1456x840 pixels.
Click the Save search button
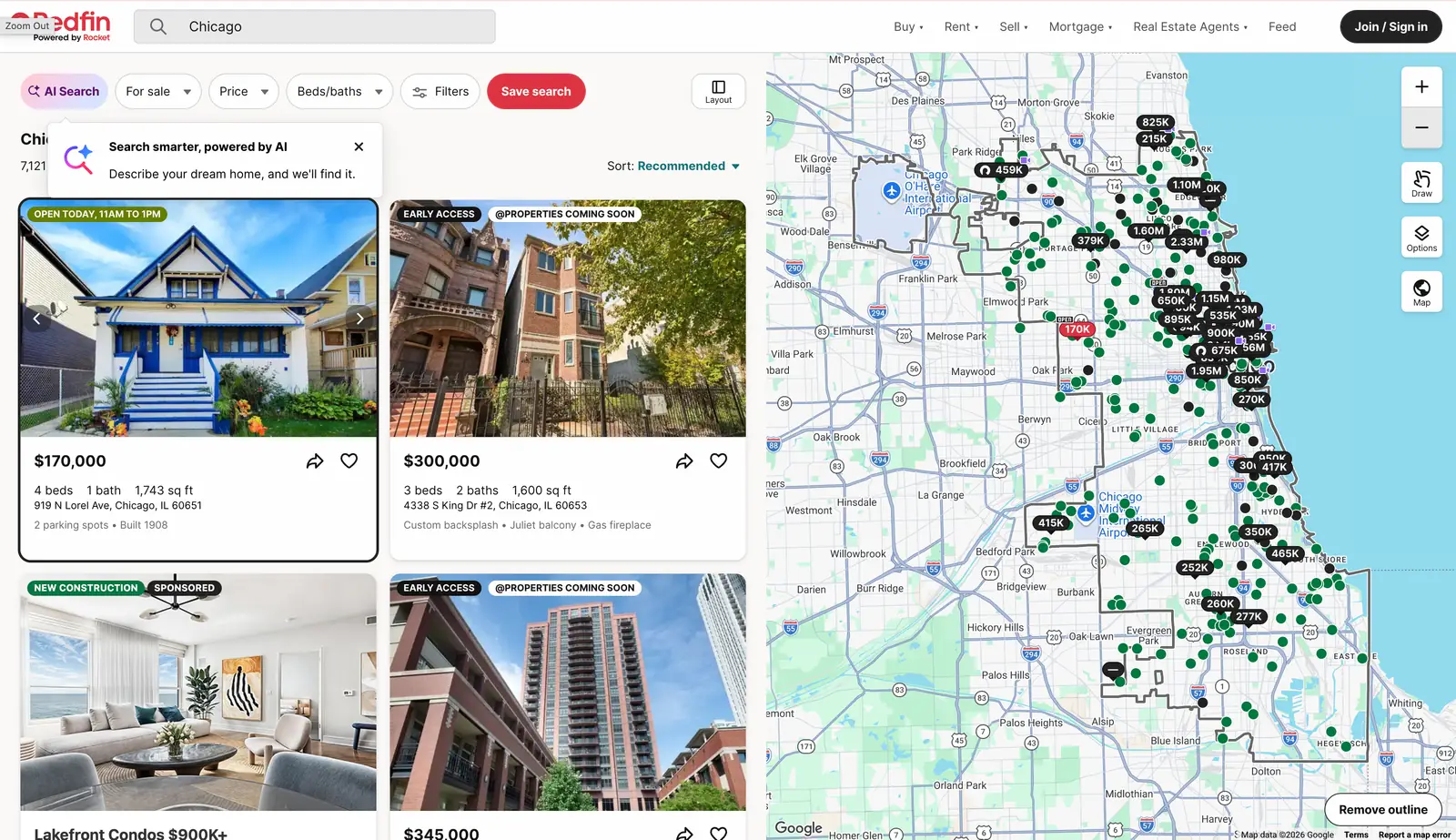tap(536, 92)
